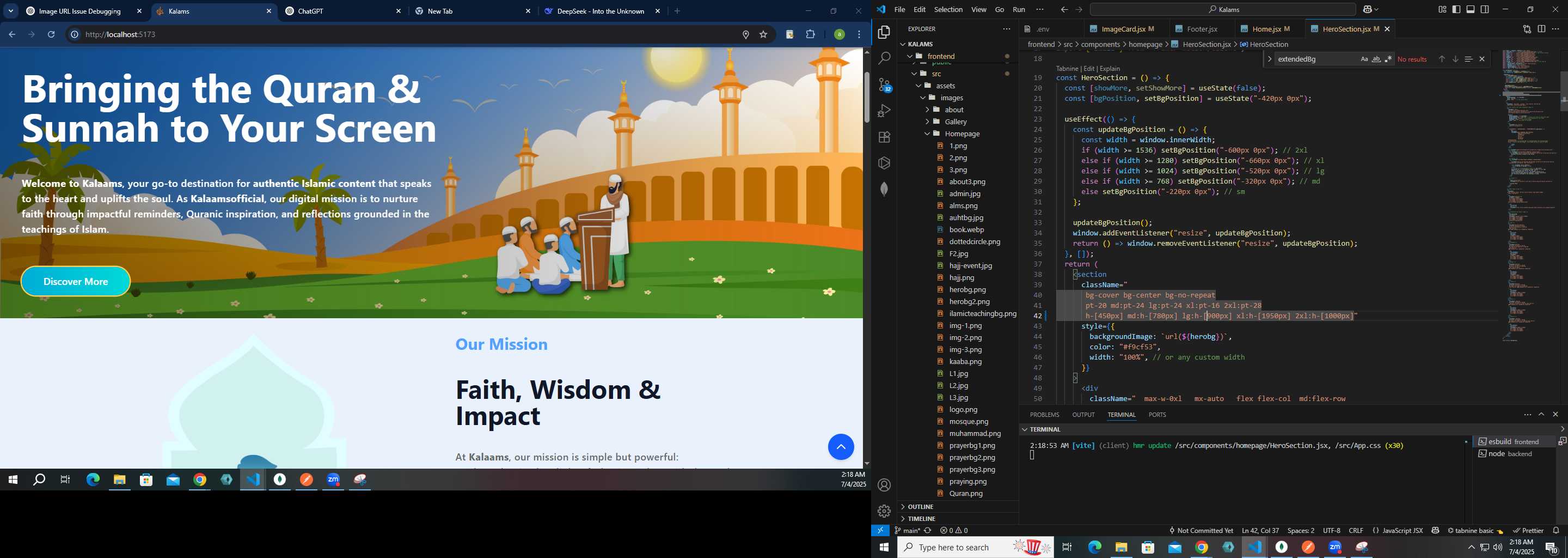Open Chrome extensions puzzle icon
1568x558 pixels.
pyautogui.click(x=810, y=35)
